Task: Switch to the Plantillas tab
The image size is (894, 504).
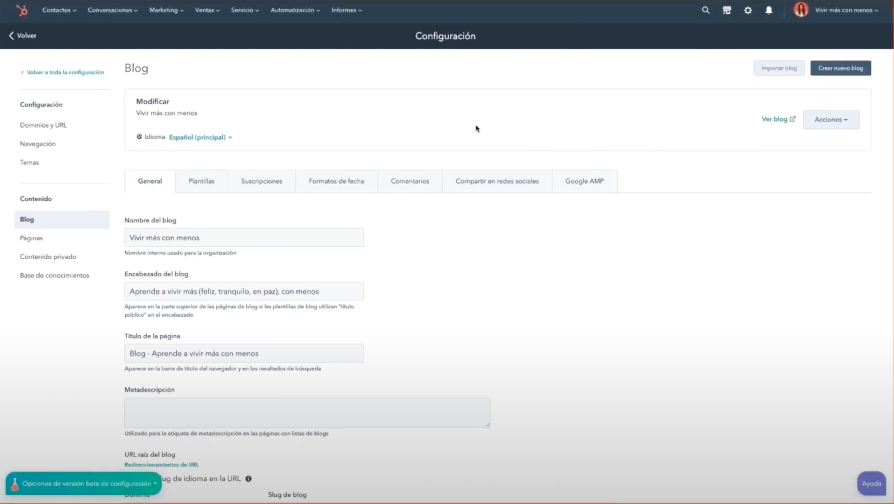Action: point(201,181)
